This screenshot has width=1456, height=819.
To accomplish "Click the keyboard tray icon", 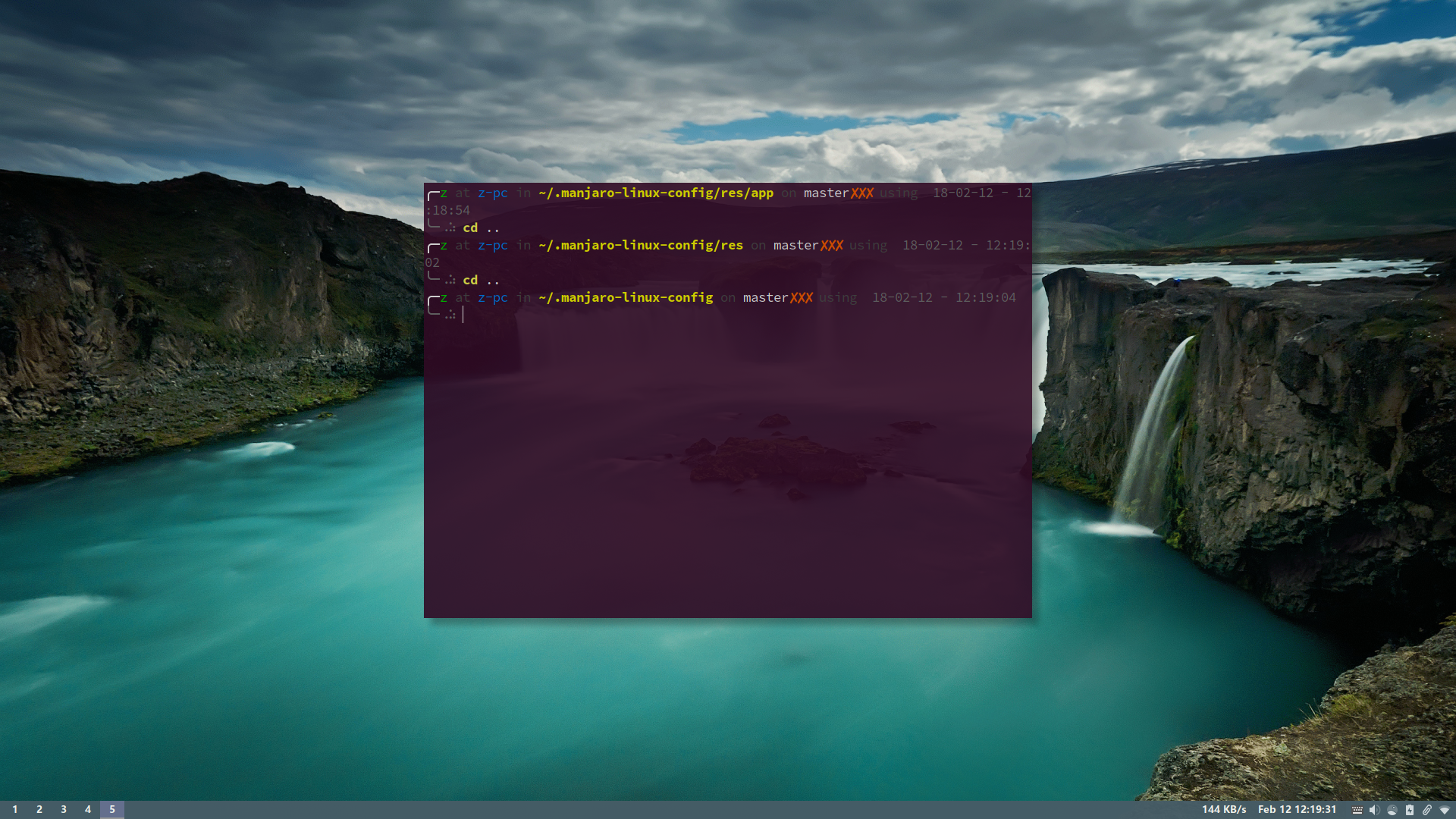I will [x=1357, y=810].
